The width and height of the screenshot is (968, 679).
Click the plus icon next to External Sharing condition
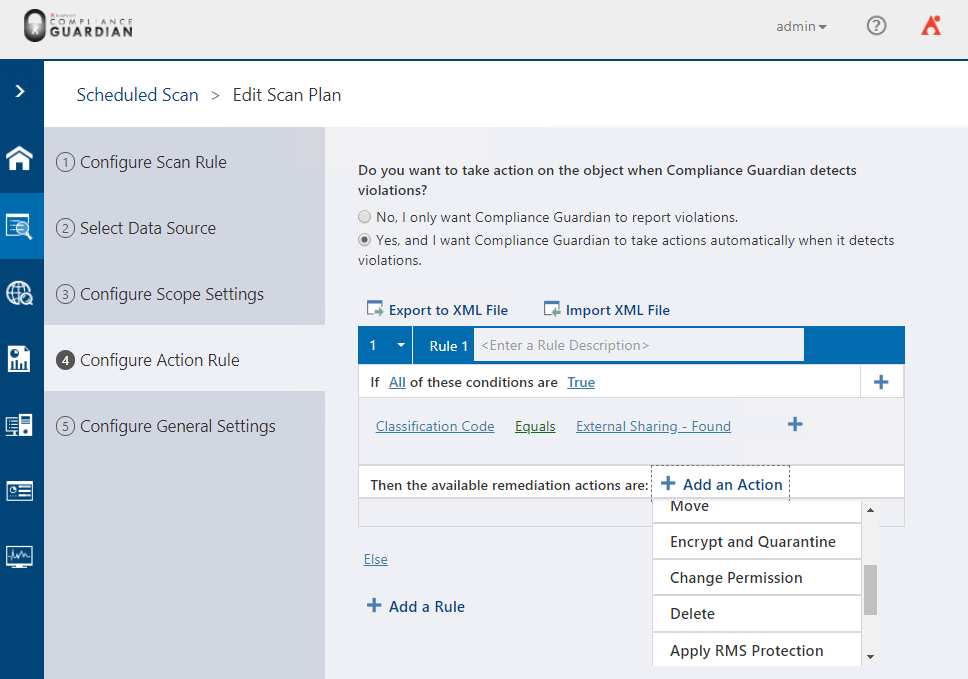point(795,424)
